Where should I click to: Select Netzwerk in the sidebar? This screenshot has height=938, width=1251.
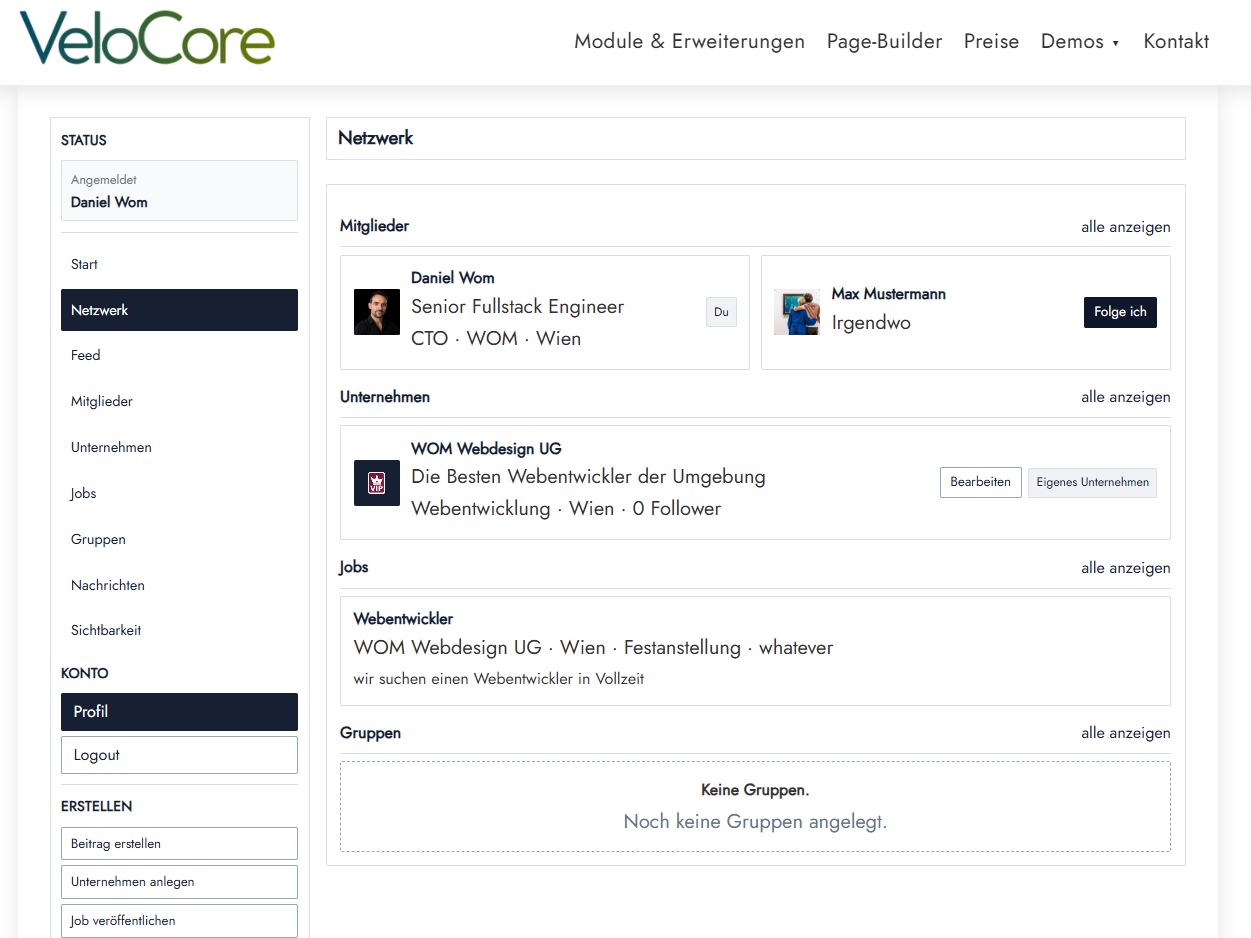[179, 310]
